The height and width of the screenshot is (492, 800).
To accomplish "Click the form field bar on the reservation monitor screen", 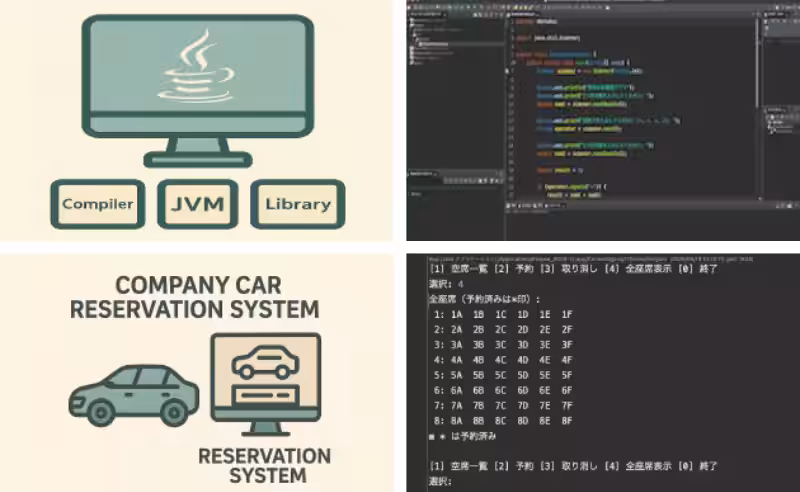I will coord(265,395).
